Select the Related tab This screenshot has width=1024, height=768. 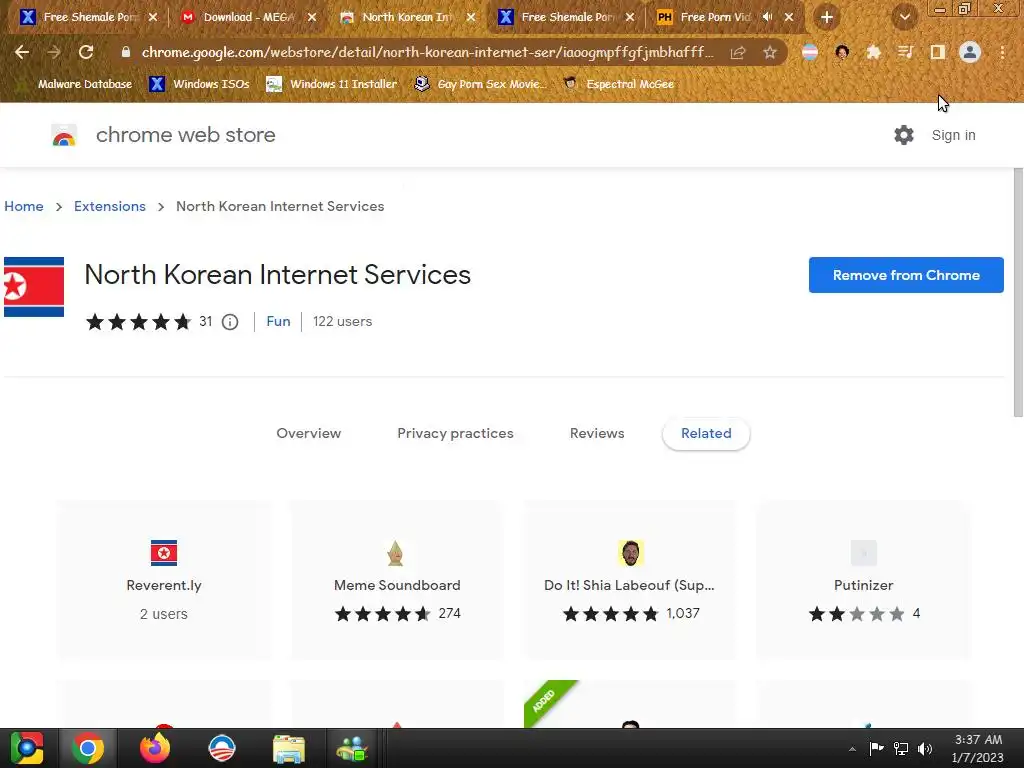click(x=706, y=434)
